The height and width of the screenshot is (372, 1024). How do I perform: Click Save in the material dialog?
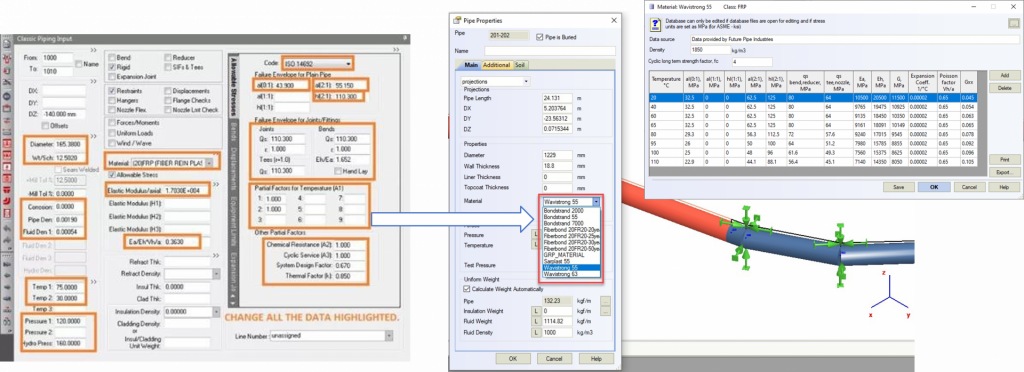(899, 187)
